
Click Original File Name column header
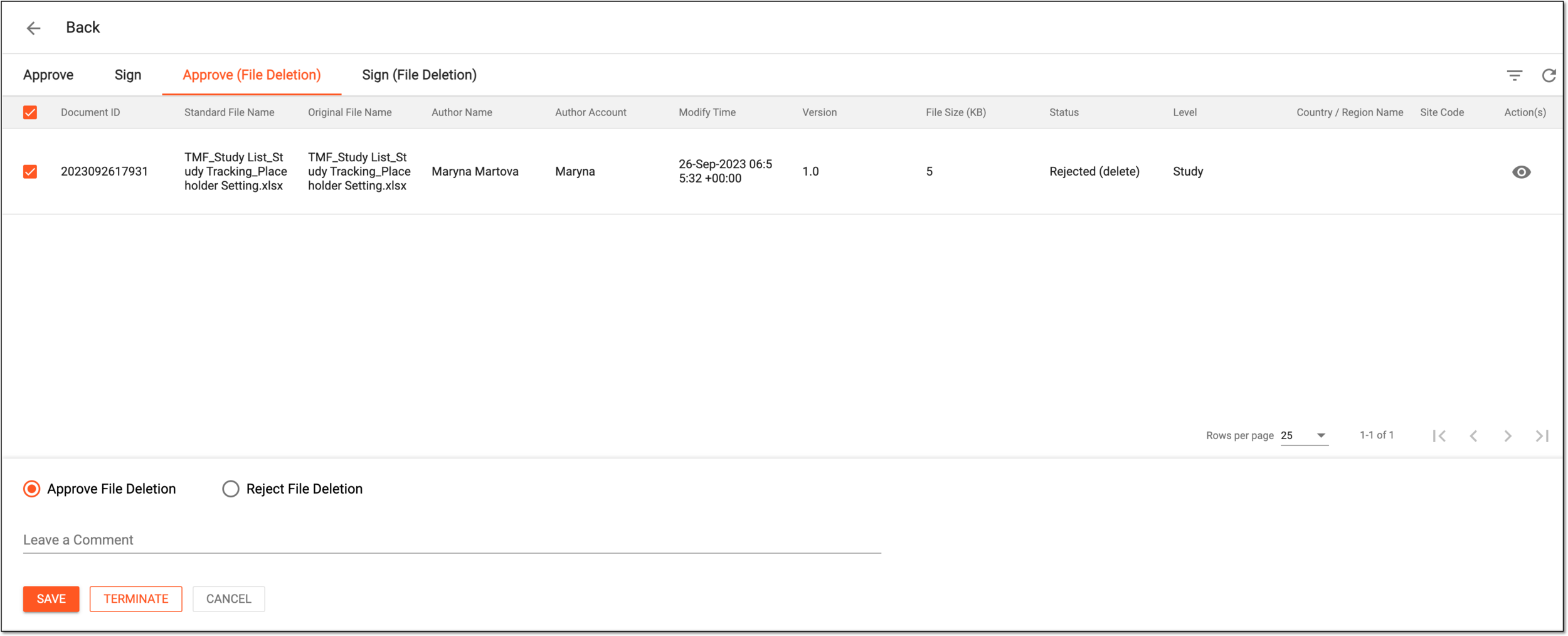(x=350, y=113)
